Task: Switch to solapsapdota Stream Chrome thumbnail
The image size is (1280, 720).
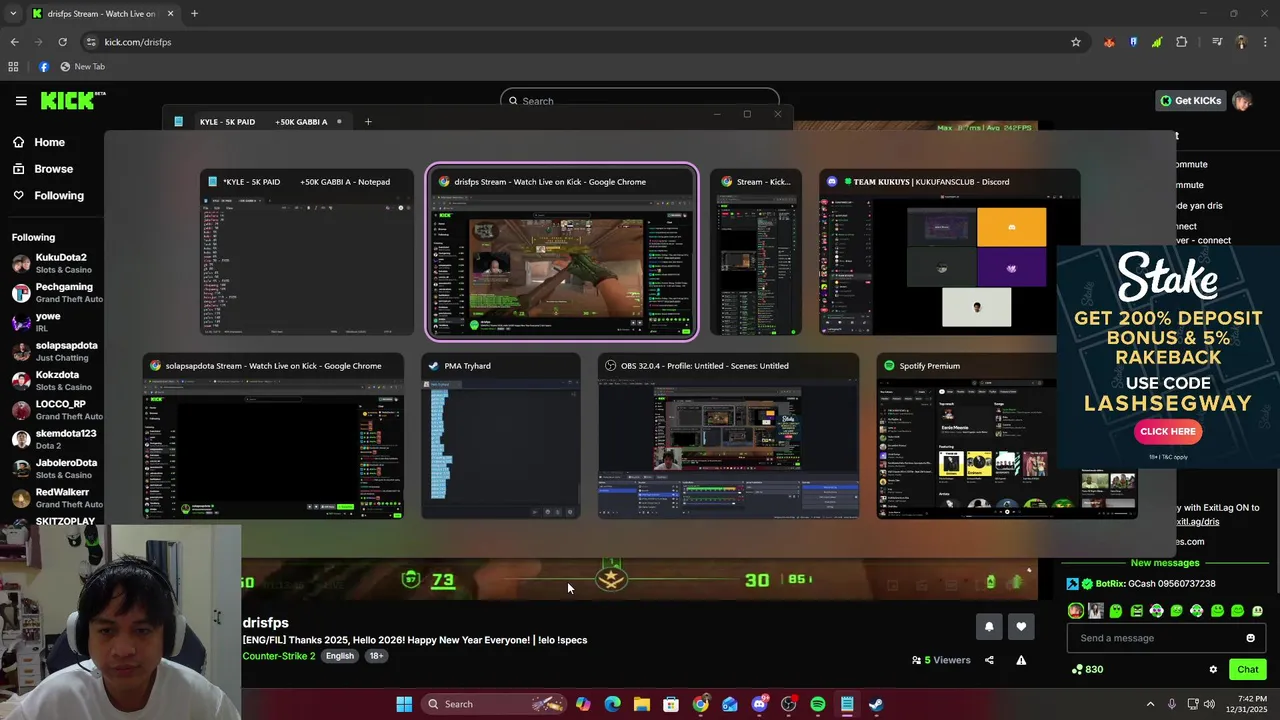Action: coord(273,436)
